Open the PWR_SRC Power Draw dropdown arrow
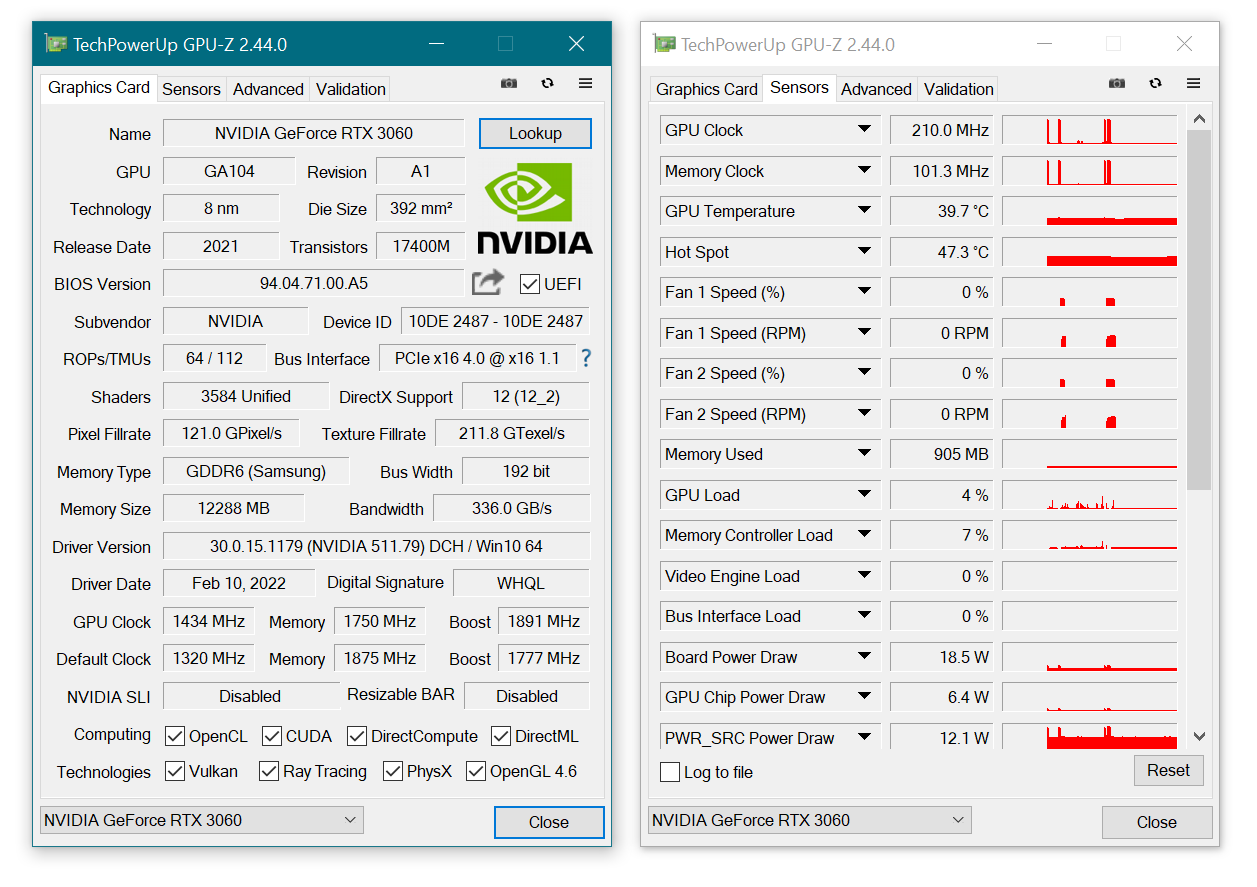Viewport: 1257px width, 887px height. coord(864,737)
